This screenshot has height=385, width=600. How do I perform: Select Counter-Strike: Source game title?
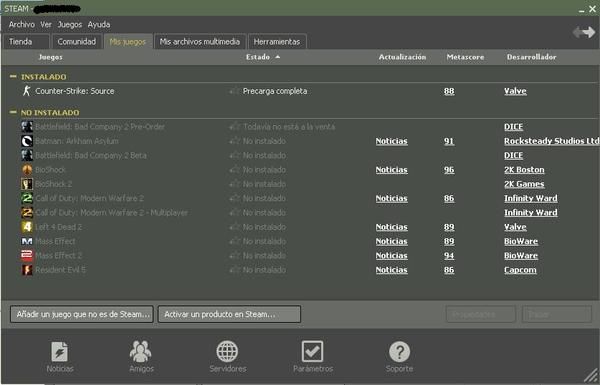(x=75, y=91)
